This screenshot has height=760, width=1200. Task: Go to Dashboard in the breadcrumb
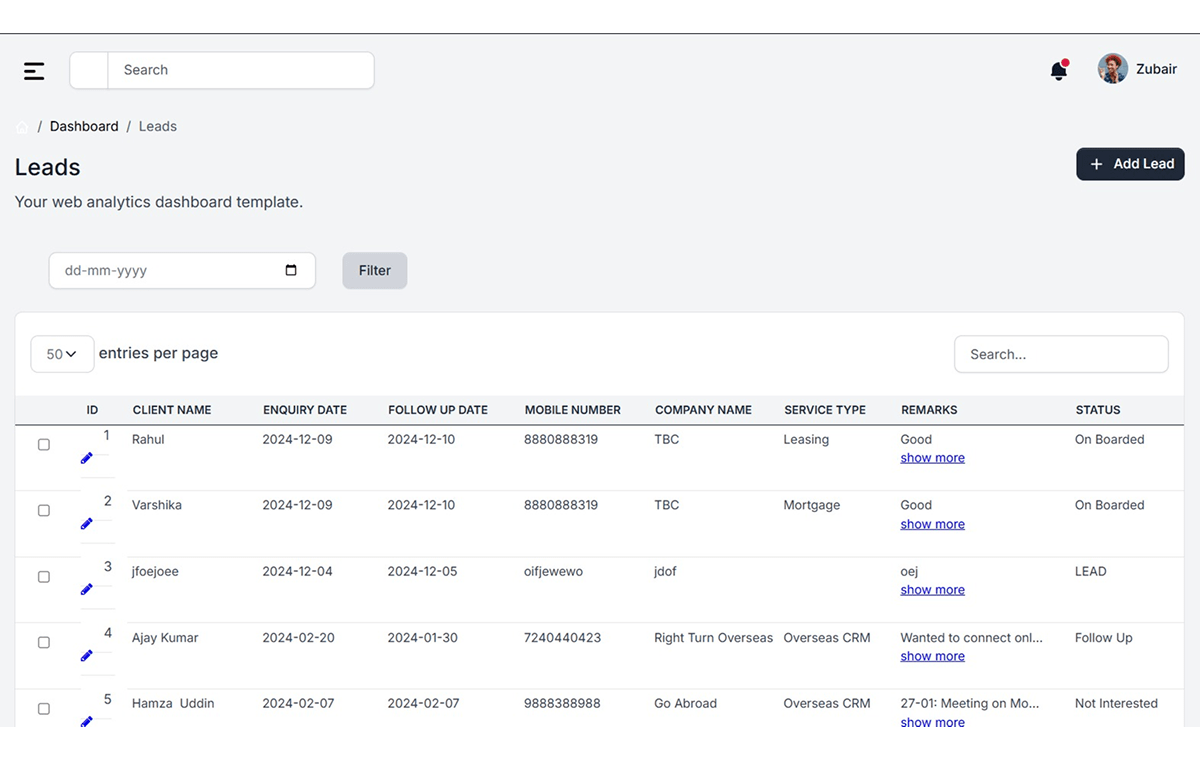tap(84, 127)
